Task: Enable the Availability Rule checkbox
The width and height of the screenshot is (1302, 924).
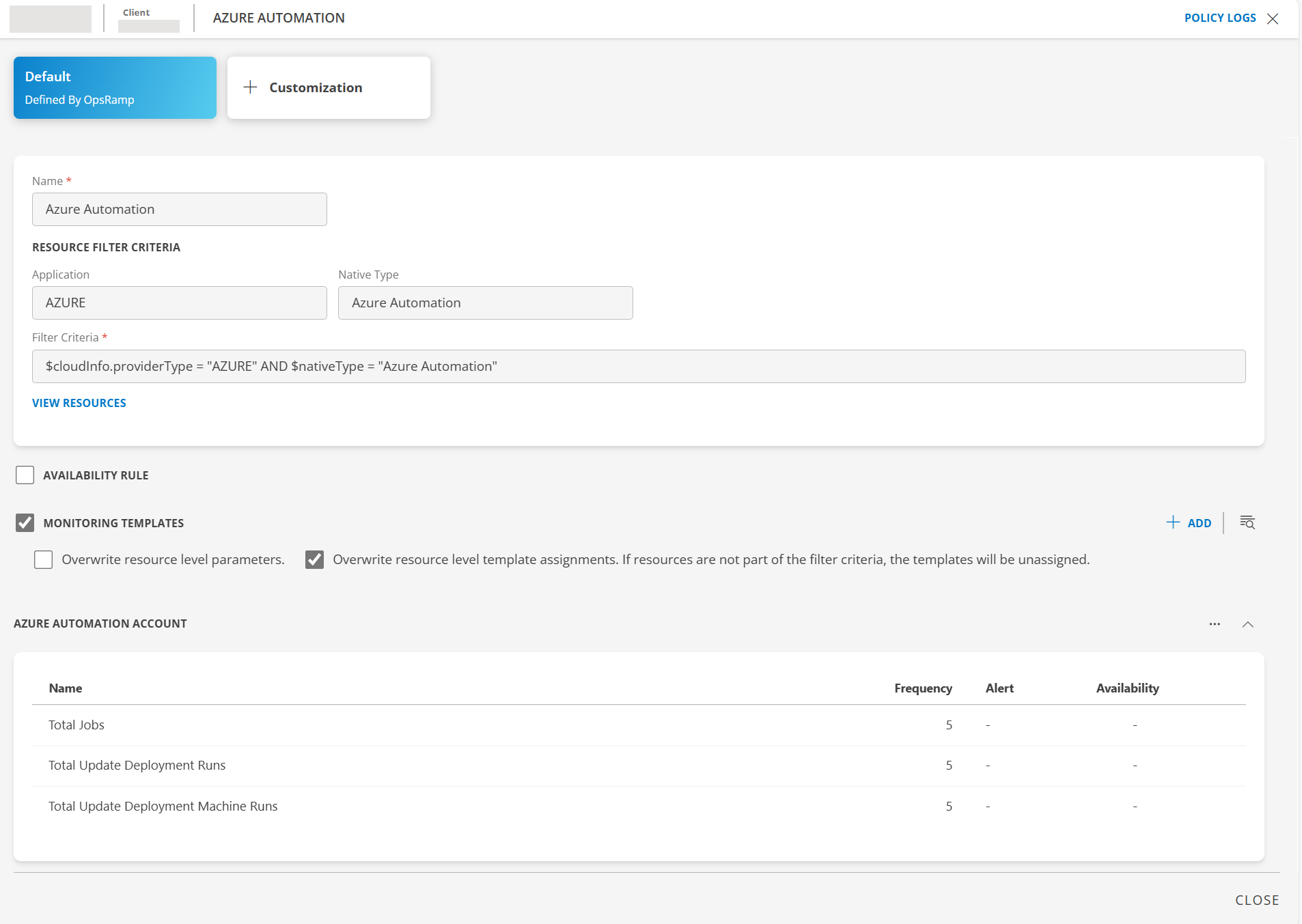Action: pos(25,475)
